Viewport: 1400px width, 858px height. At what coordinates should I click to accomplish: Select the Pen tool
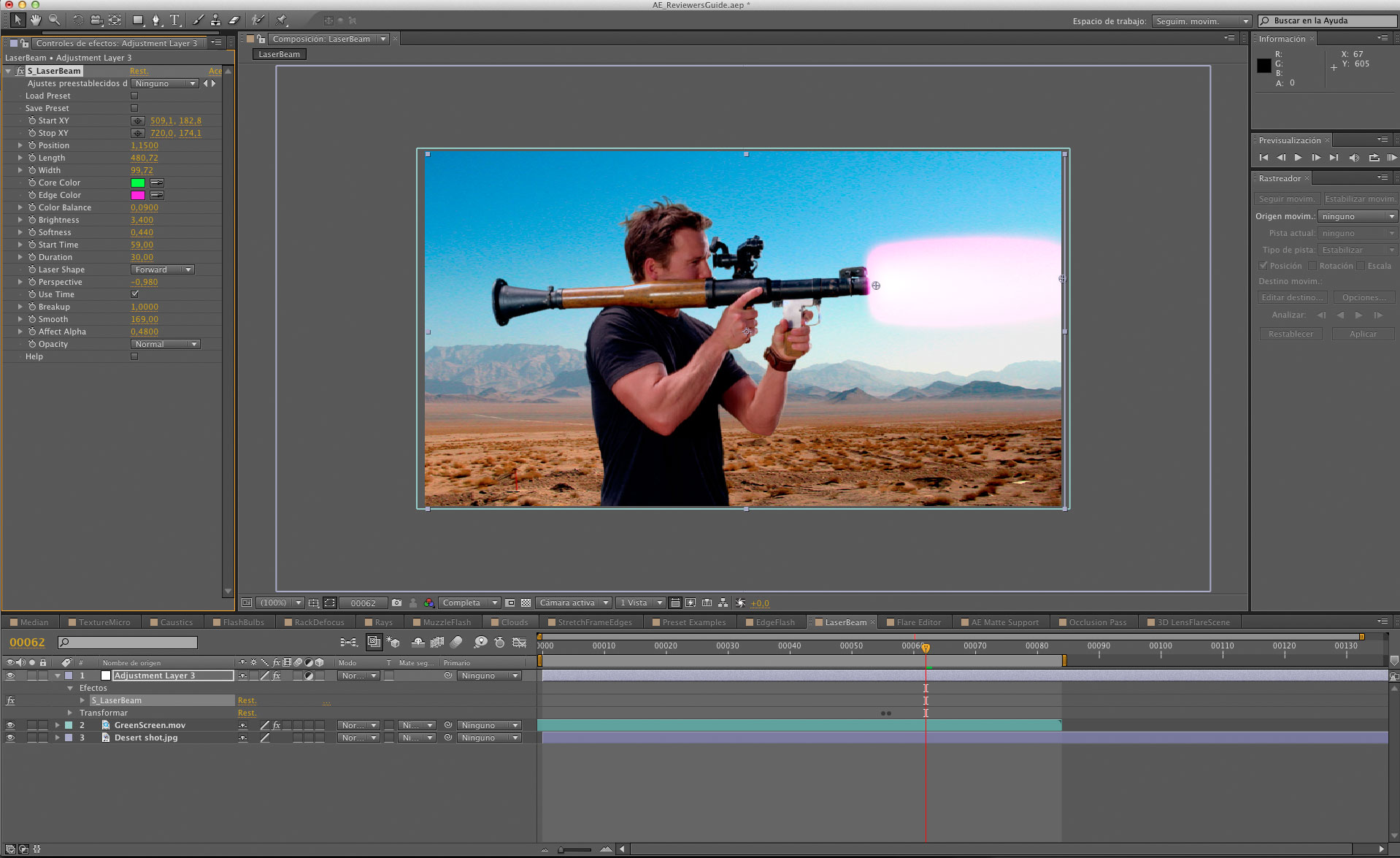(x=156, y=20)
